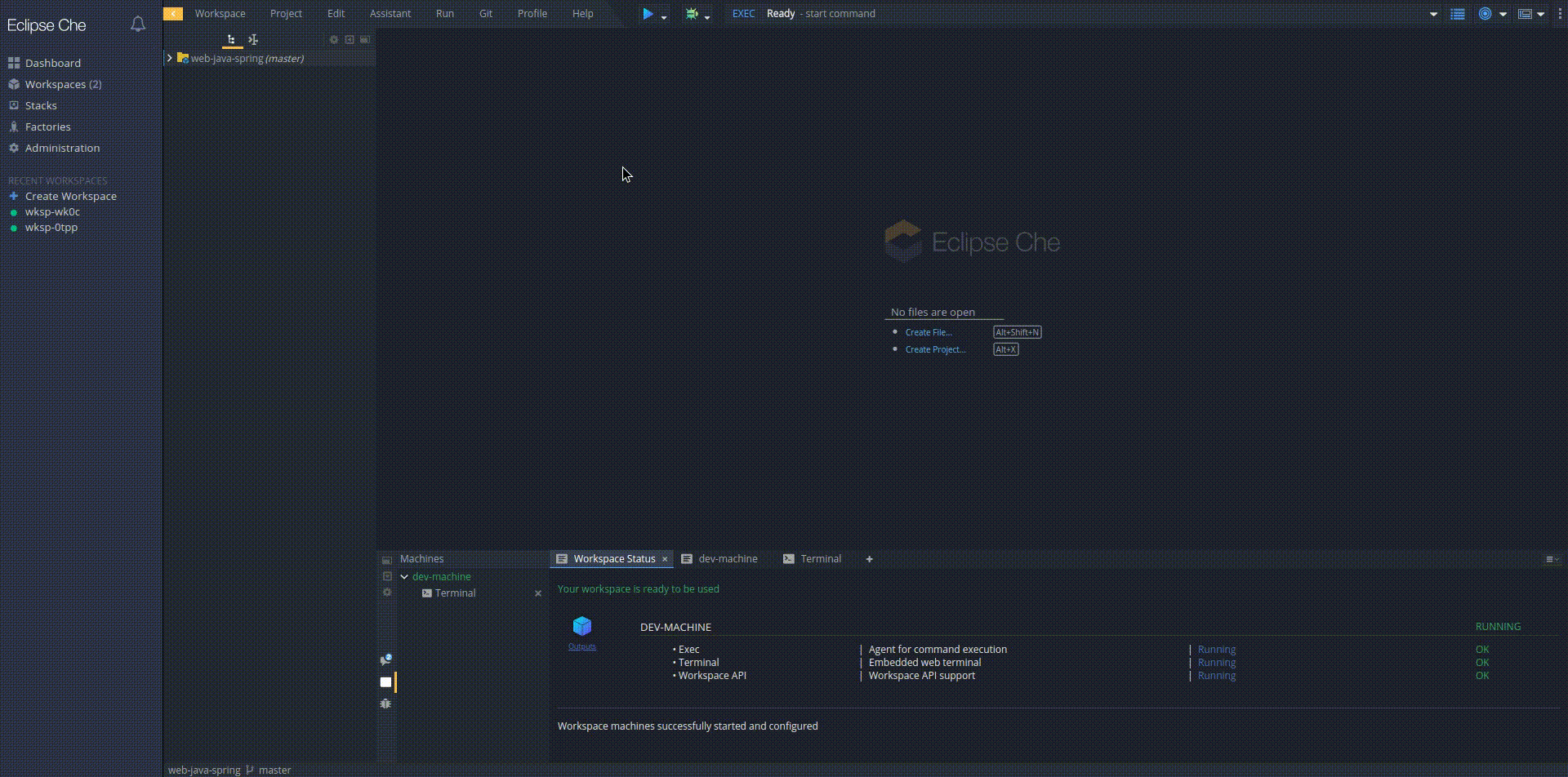Toggle the compact empty folders view
This screenshot has width=1568, height=777.
pyautogui.click(x=252, y=40)
